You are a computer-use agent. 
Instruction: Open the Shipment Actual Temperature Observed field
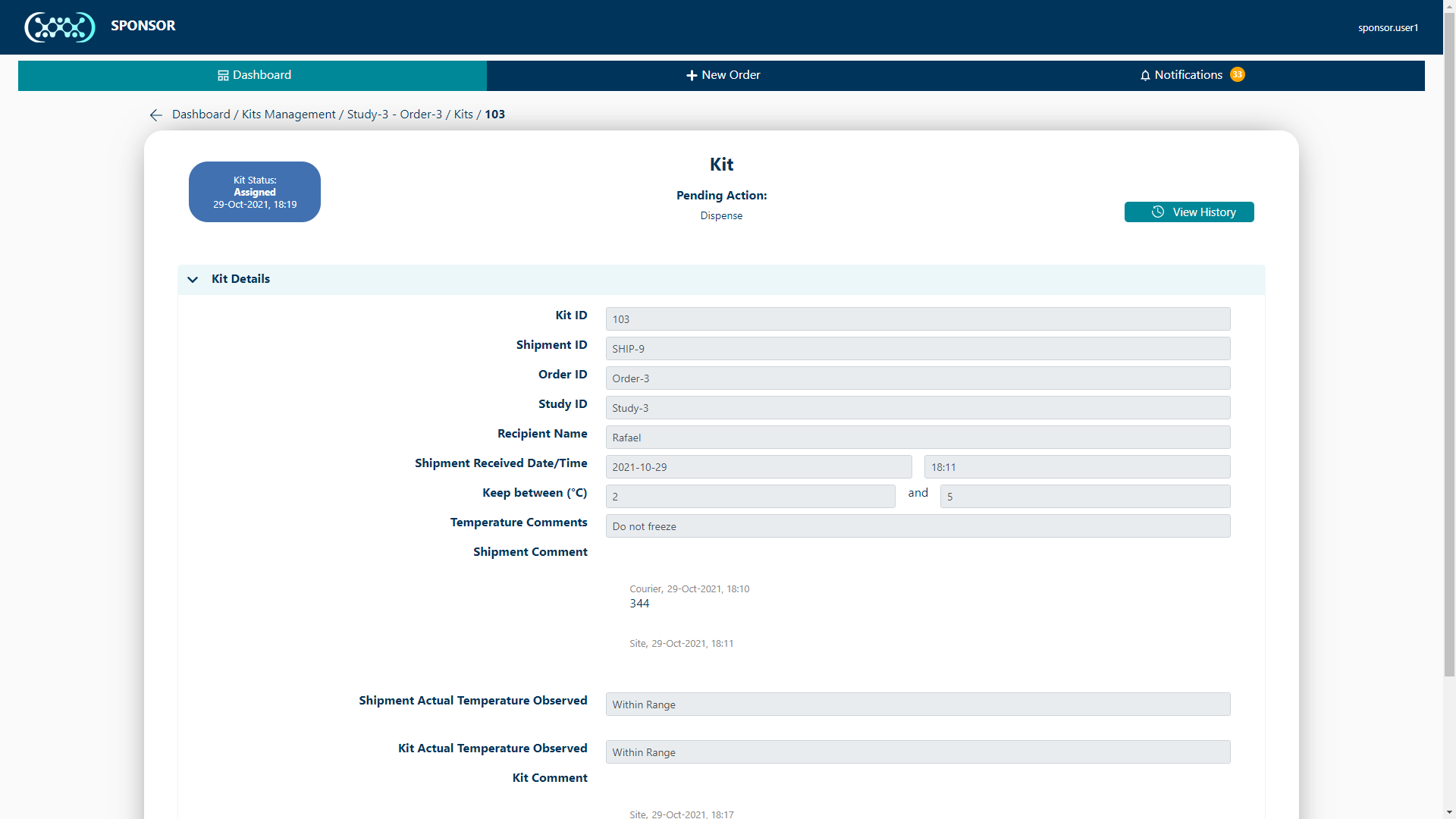pos(918,704)
